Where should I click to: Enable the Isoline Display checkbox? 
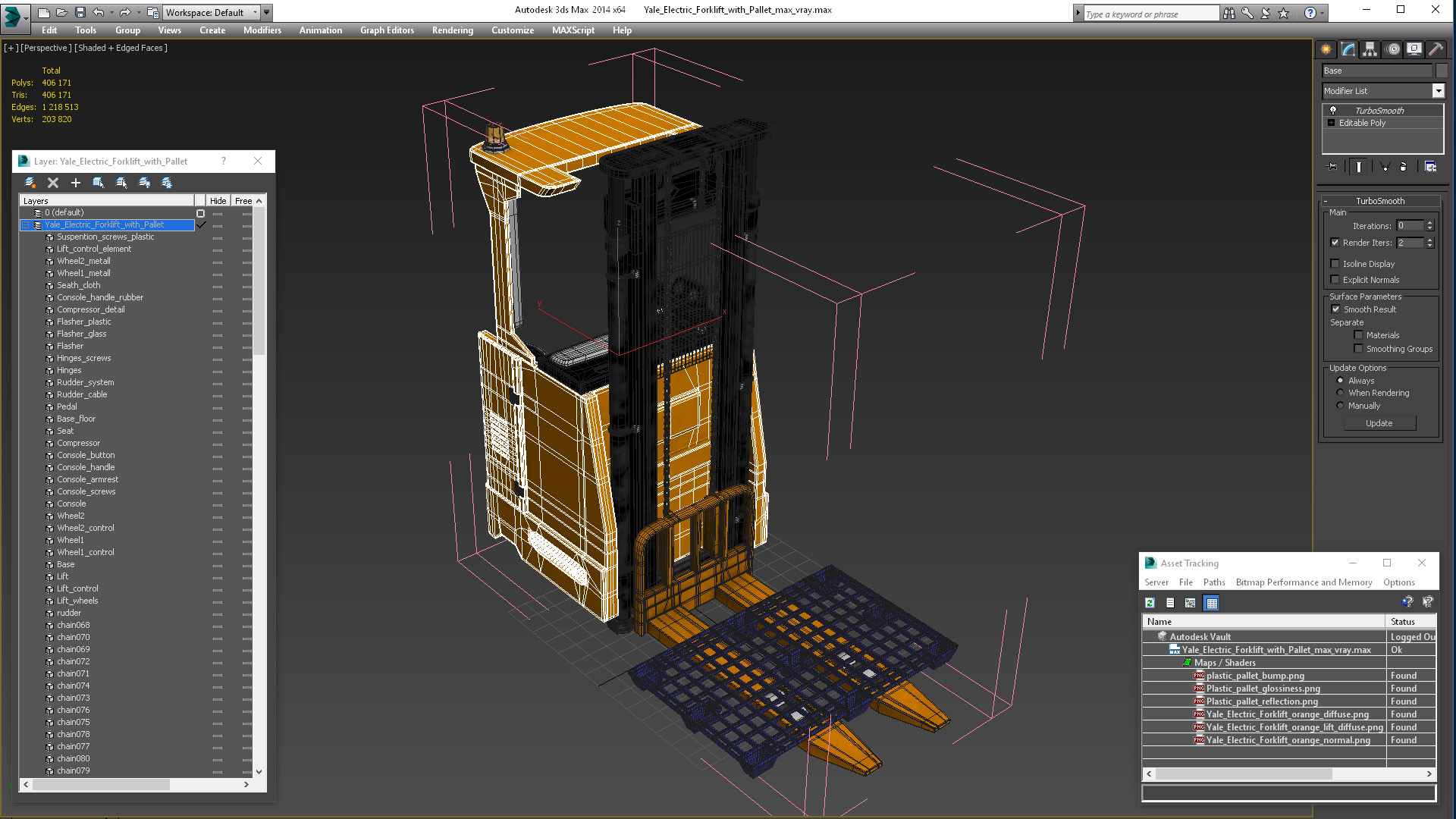tap(1335, 264)
